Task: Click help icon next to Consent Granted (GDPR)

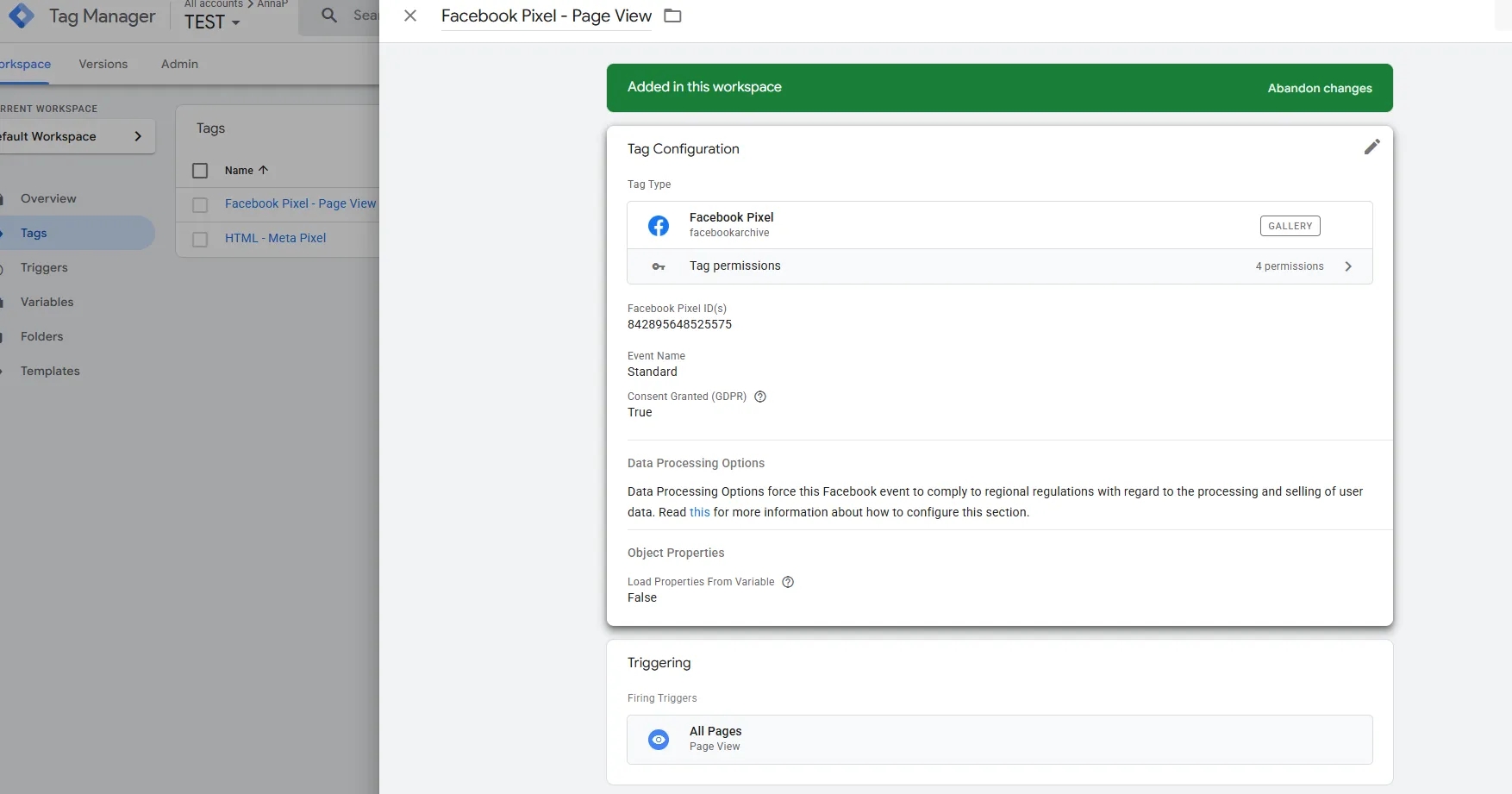Action: click(760, 397)
